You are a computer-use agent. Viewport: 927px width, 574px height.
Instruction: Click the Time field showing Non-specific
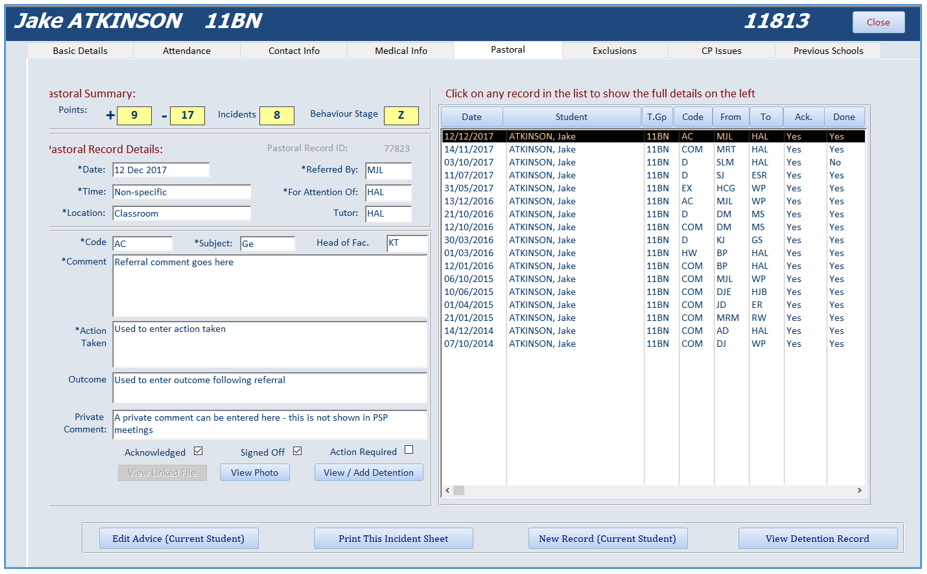pyautogui.click(x=181, y=192)
